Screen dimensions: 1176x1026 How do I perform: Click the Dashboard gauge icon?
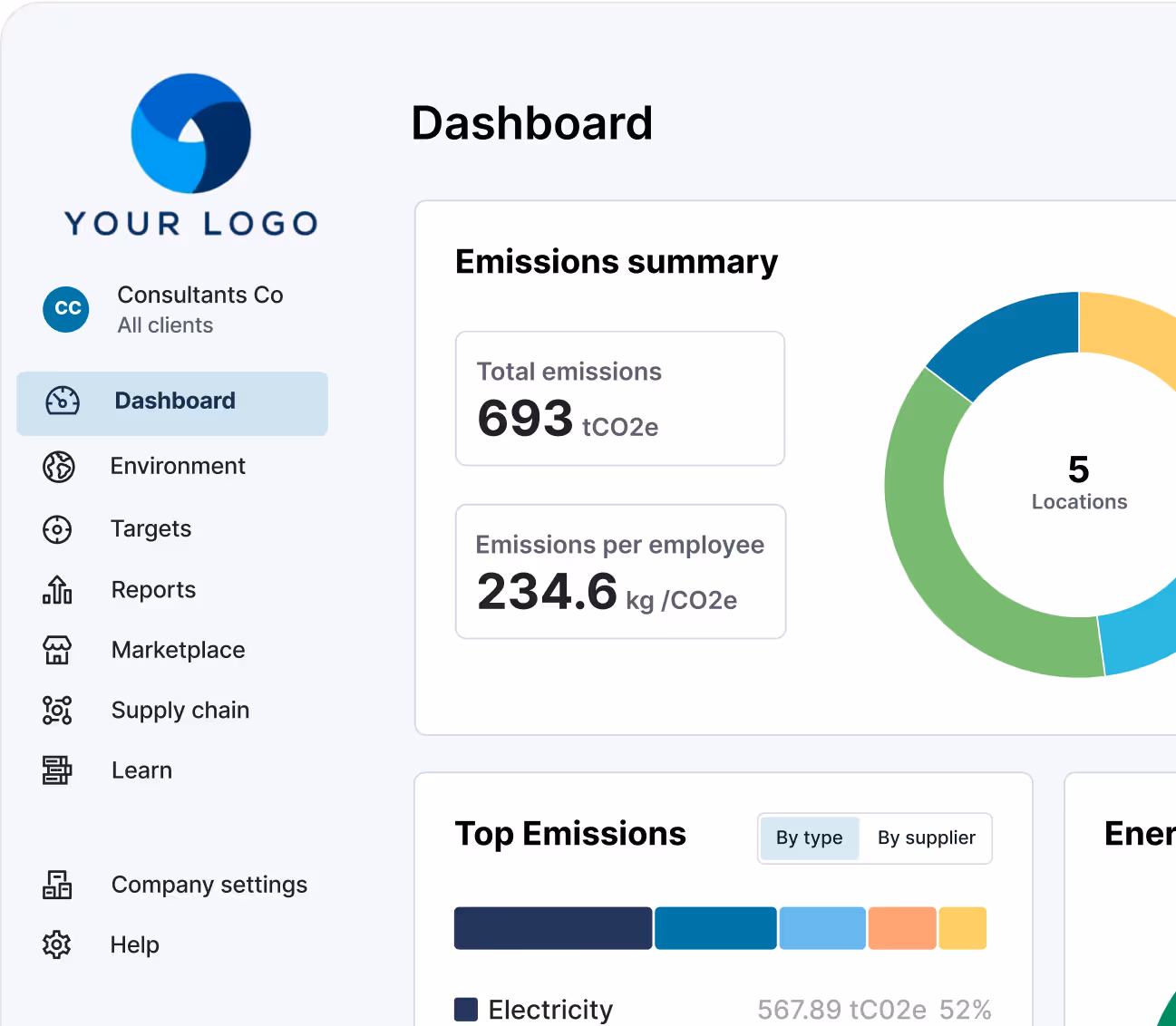click(63, 401)
